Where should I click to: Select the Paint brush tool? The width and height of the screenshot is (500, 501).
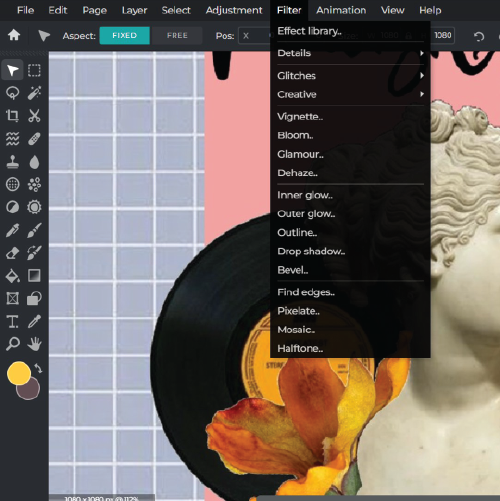[x=34, y=230]
